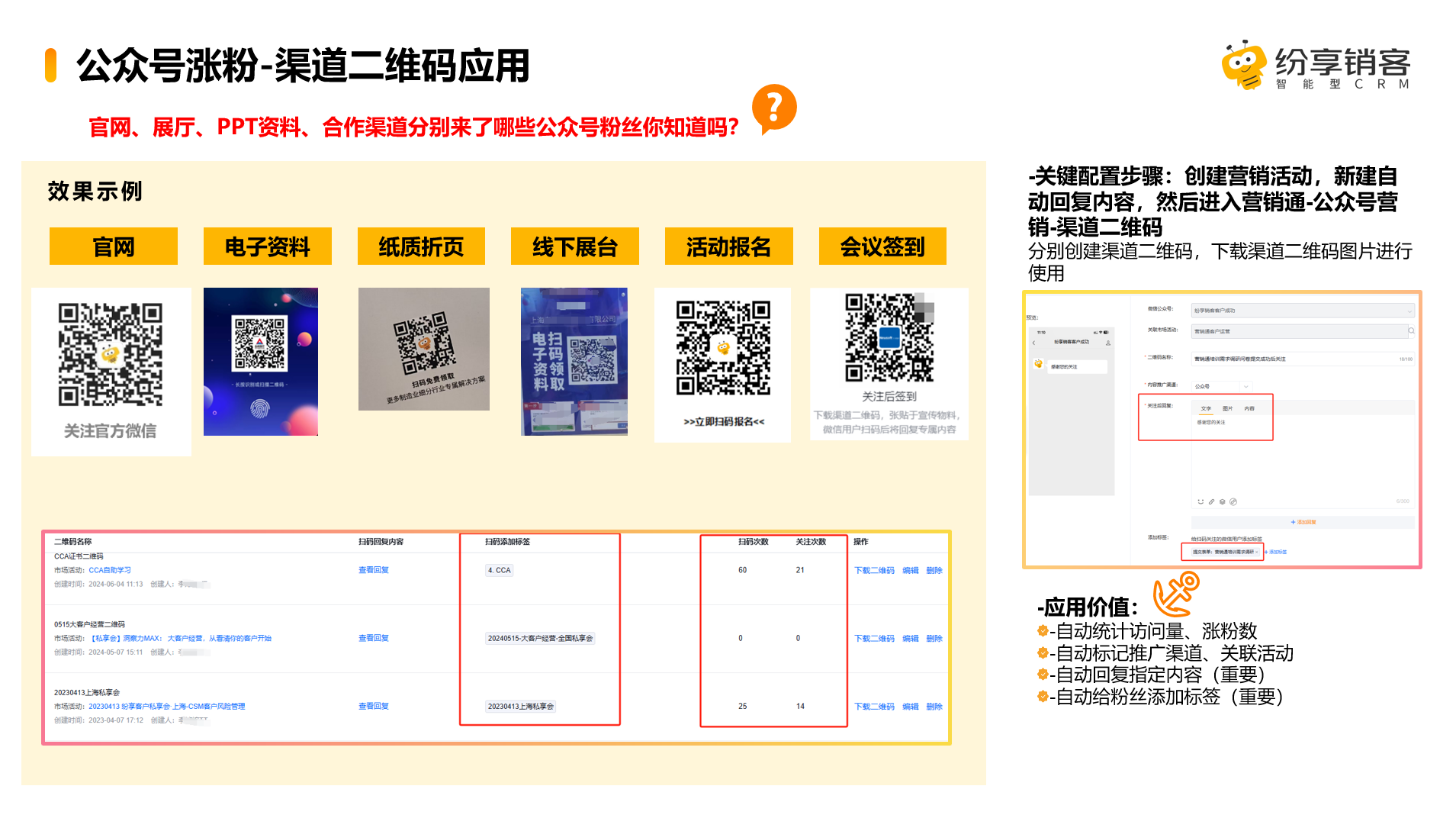Expand the 内容推广渠道 公众号 dropdown
This screenshot has height=815, width=1456.
point(1221,386)
